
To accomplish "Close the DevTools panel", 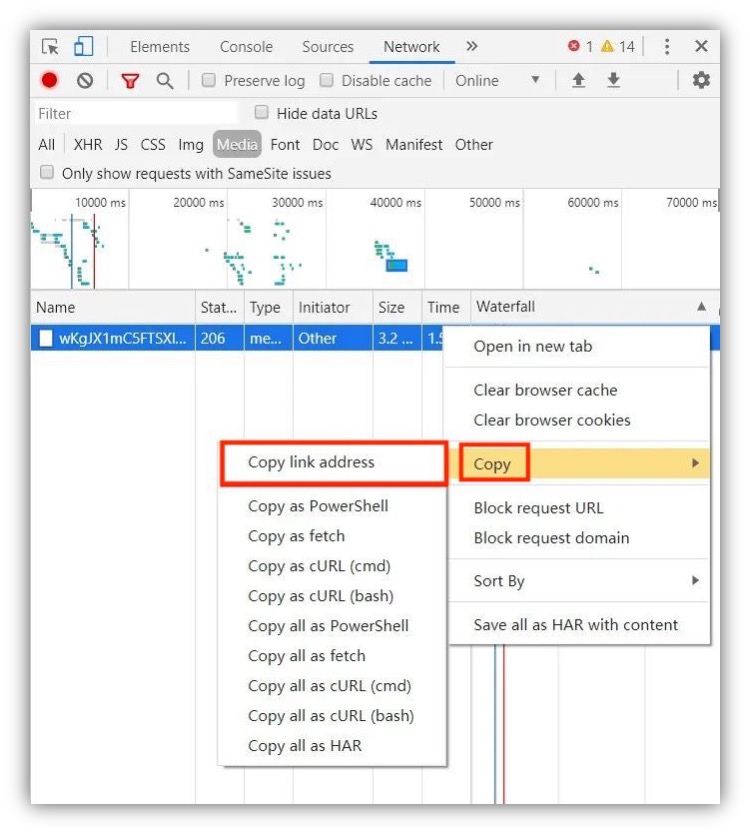I will [701, 46].
